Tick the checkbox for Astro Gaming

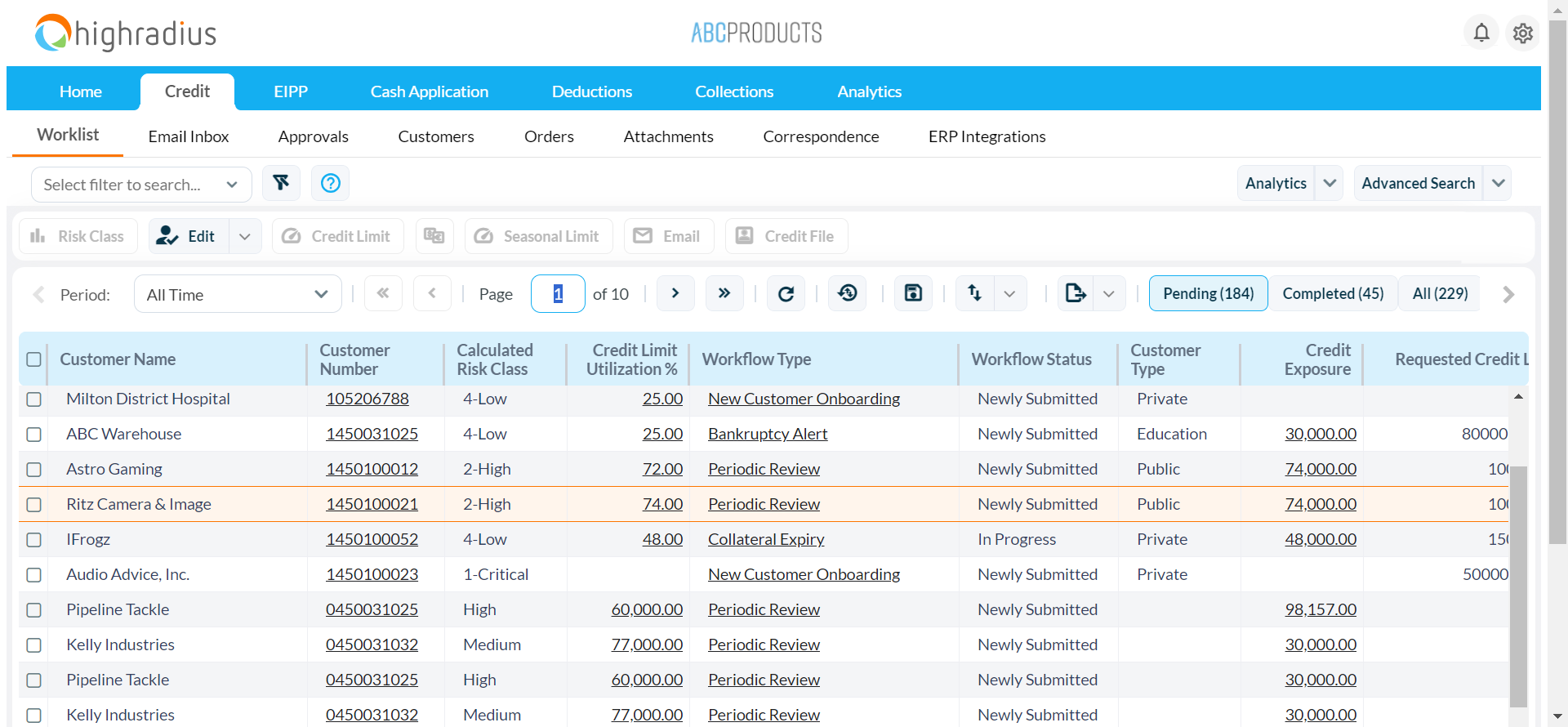coord(33,470)
